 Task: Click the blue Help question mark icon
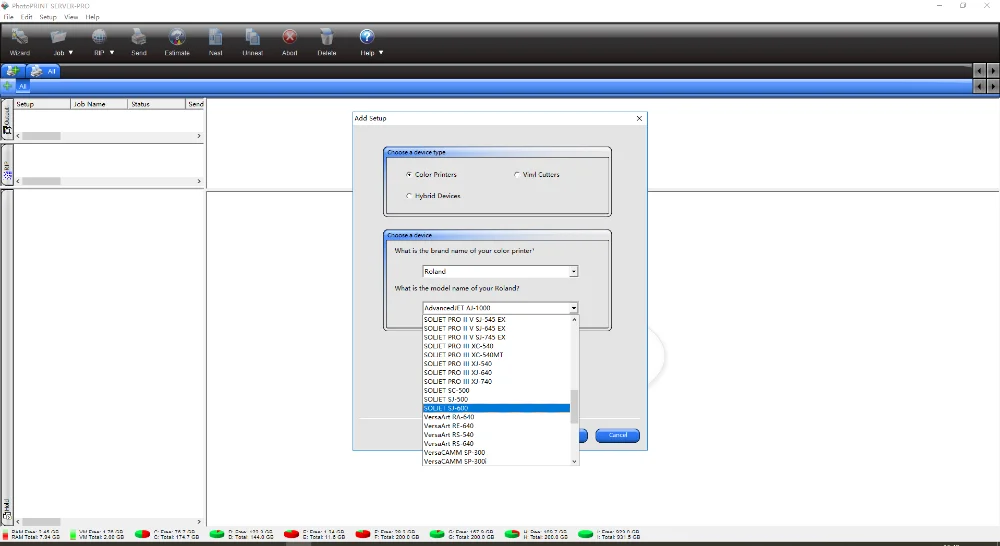pos(366,37)
